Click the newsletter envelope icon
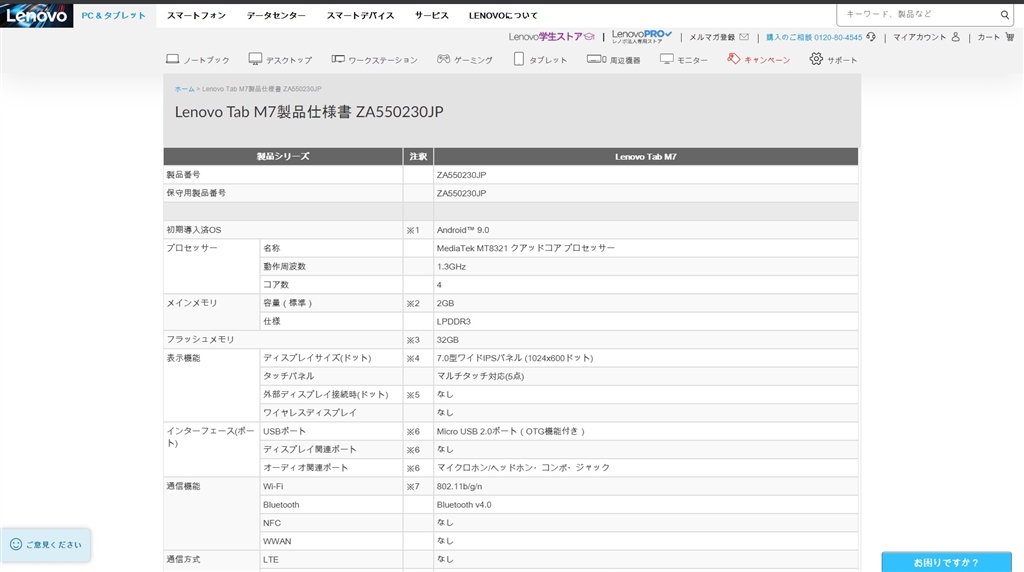This screenshot has width=1024, height=572. (744, 37)
